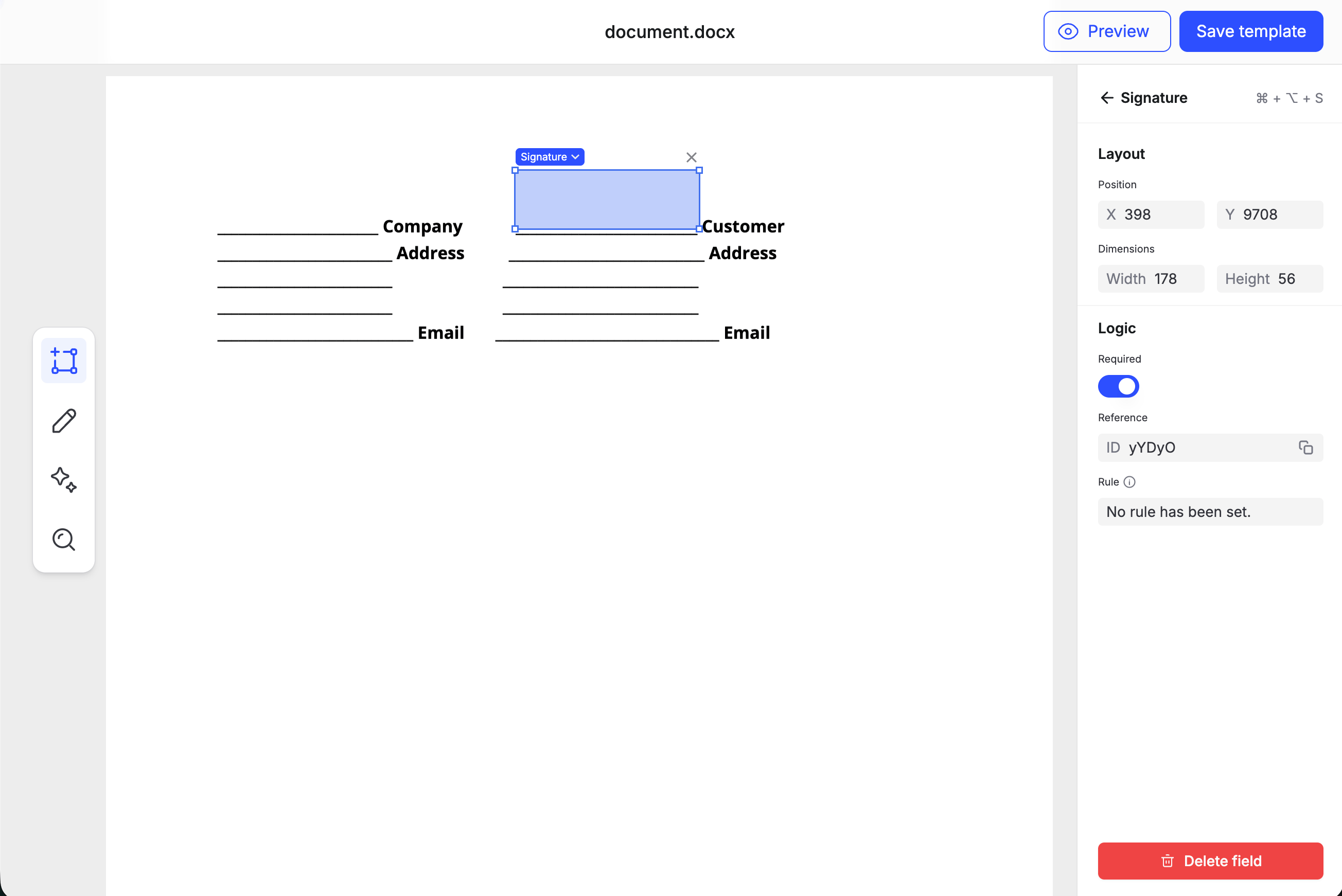The width and height of the screenshot is (1342, 896).
Task: Edit the Y position field
Action: point(1270,215)
